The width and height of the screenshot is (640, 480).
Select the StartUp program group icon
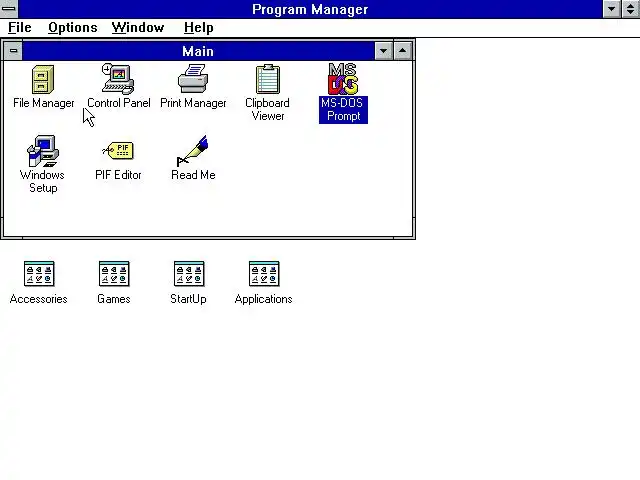pyautogui.click(x=189, y=273)
